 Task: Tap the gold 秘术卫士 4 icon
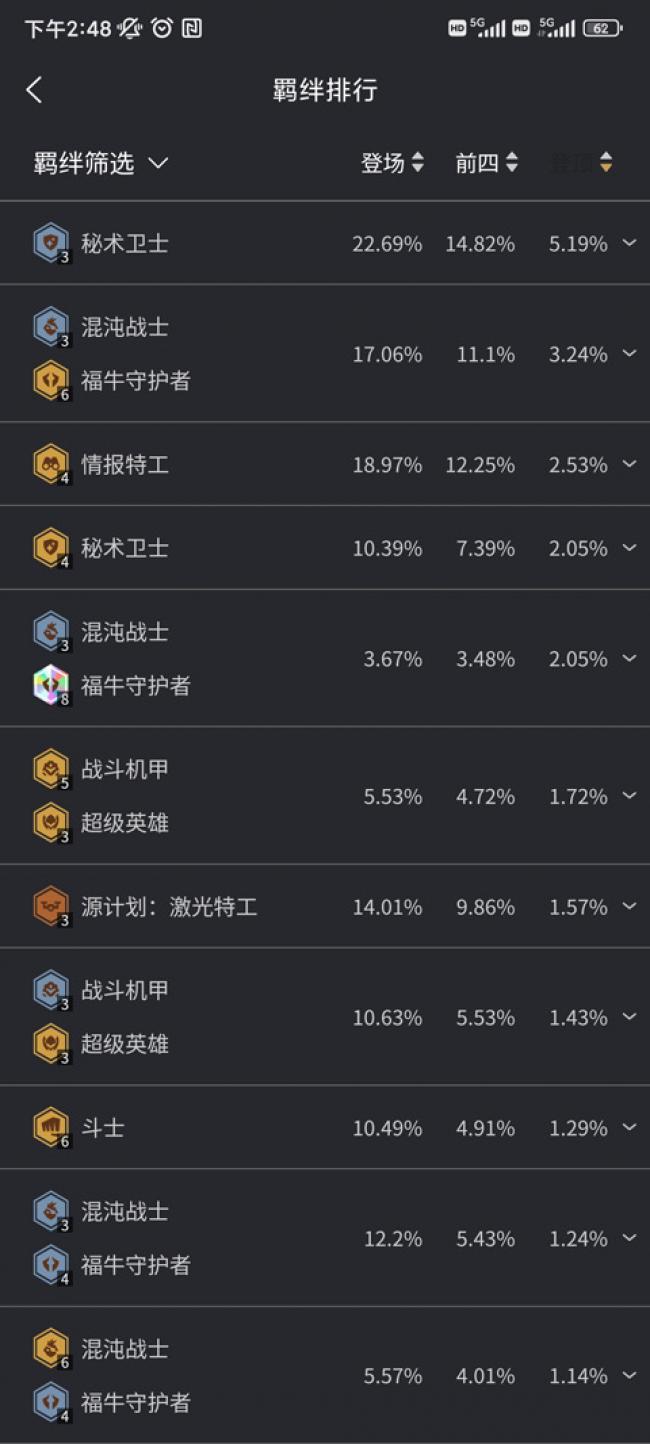coord(51,548)
